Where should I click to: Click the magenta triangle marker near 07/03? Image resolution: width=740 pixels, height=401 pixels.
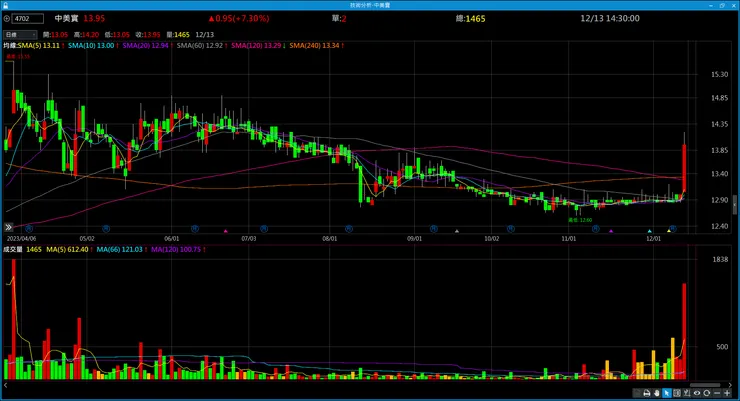[x=226, y=231]
